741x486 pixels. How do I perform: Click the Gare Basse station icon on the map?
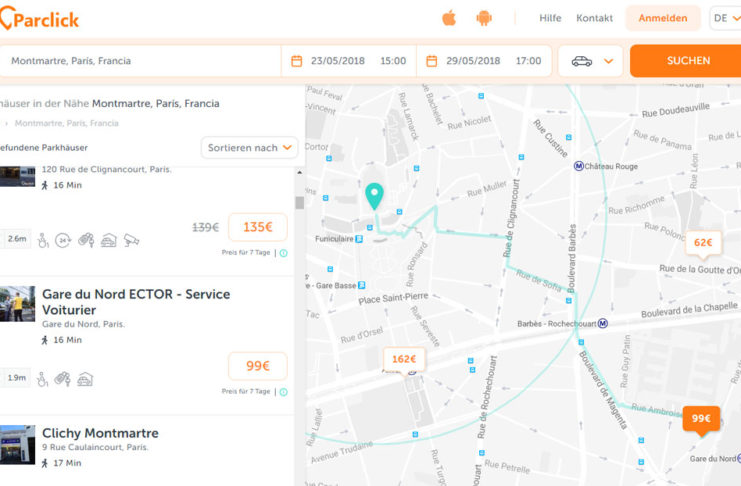pyautogui.click(x=362, y=285)
